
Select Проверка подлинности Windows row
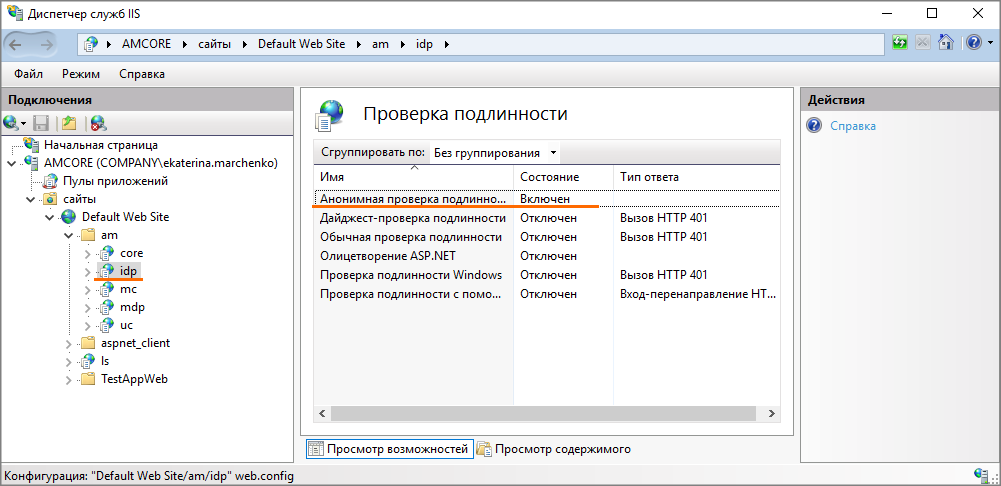410,275
